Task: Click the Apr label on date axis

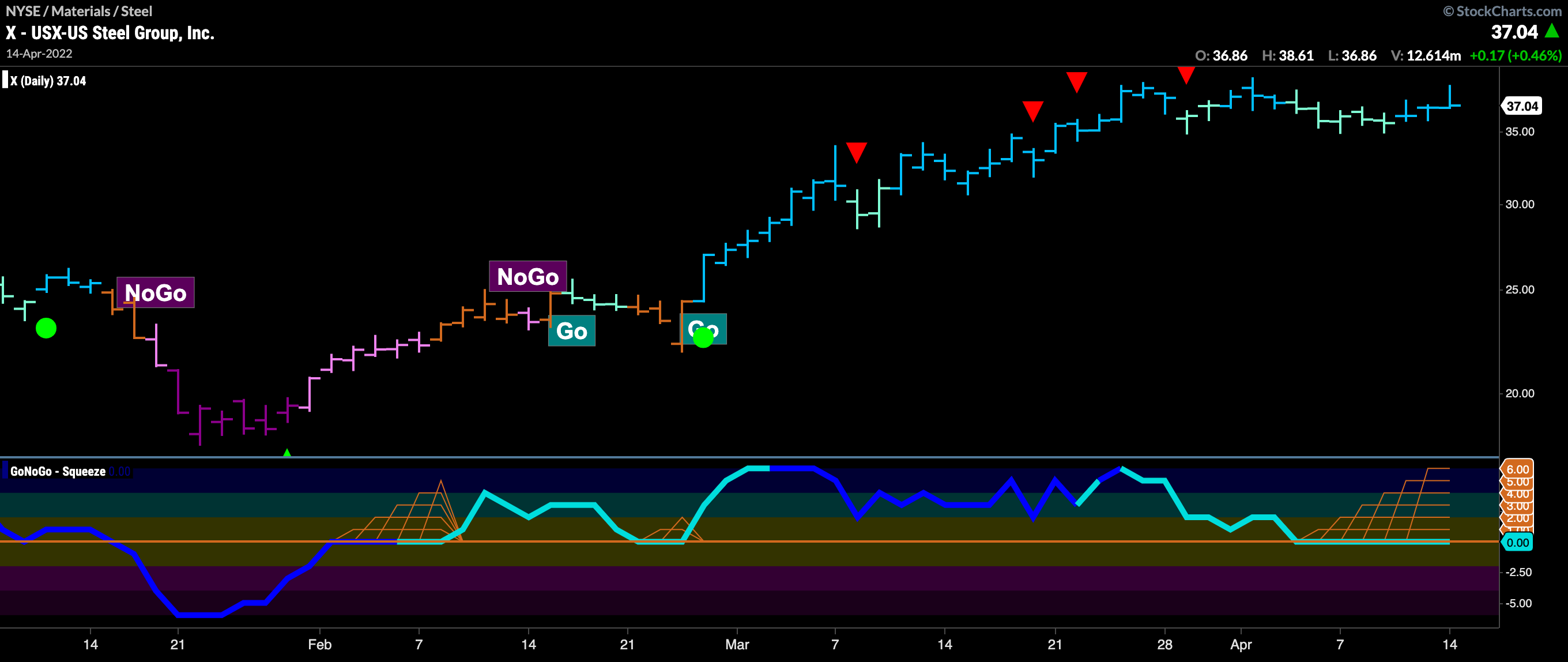Action: coord(1241,644)
